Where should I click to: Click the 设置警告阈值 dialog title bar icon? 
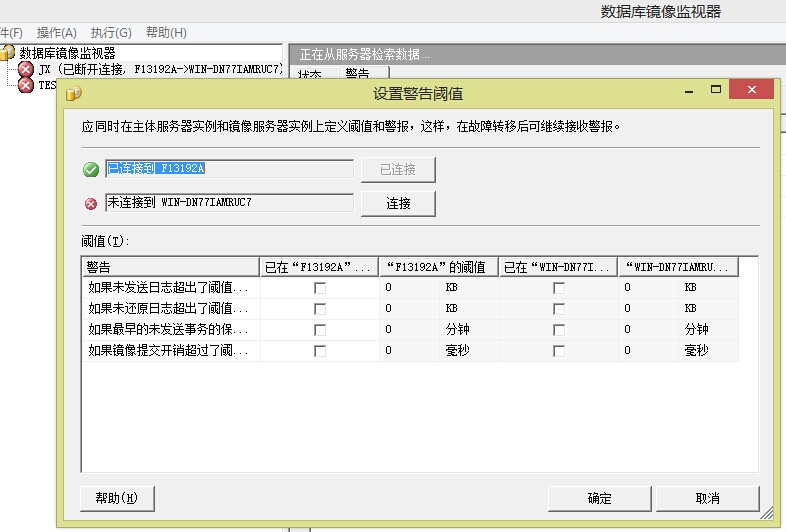pos(72,94)
